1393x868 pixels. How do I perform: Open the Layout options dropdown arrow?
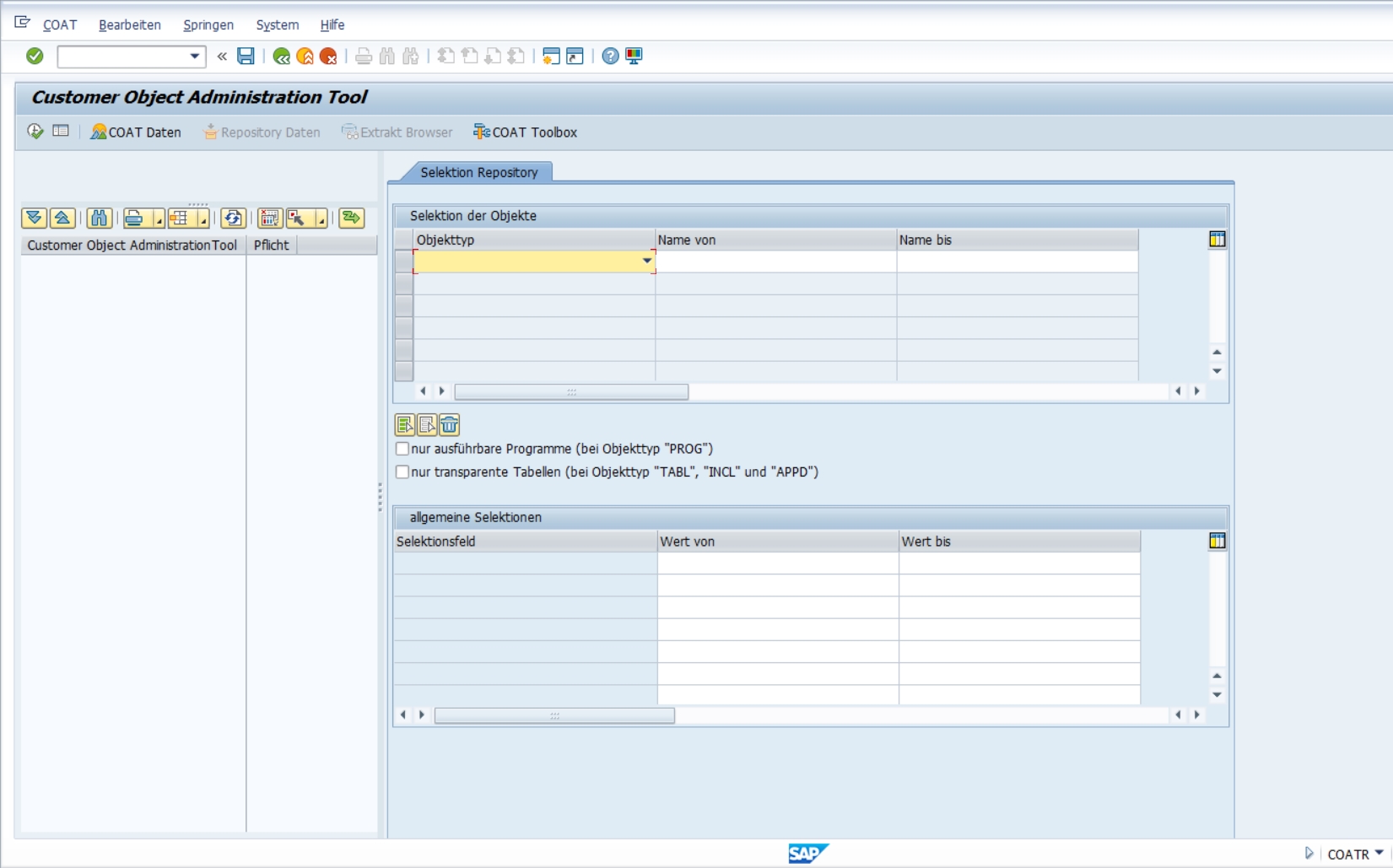coord(203,218)
